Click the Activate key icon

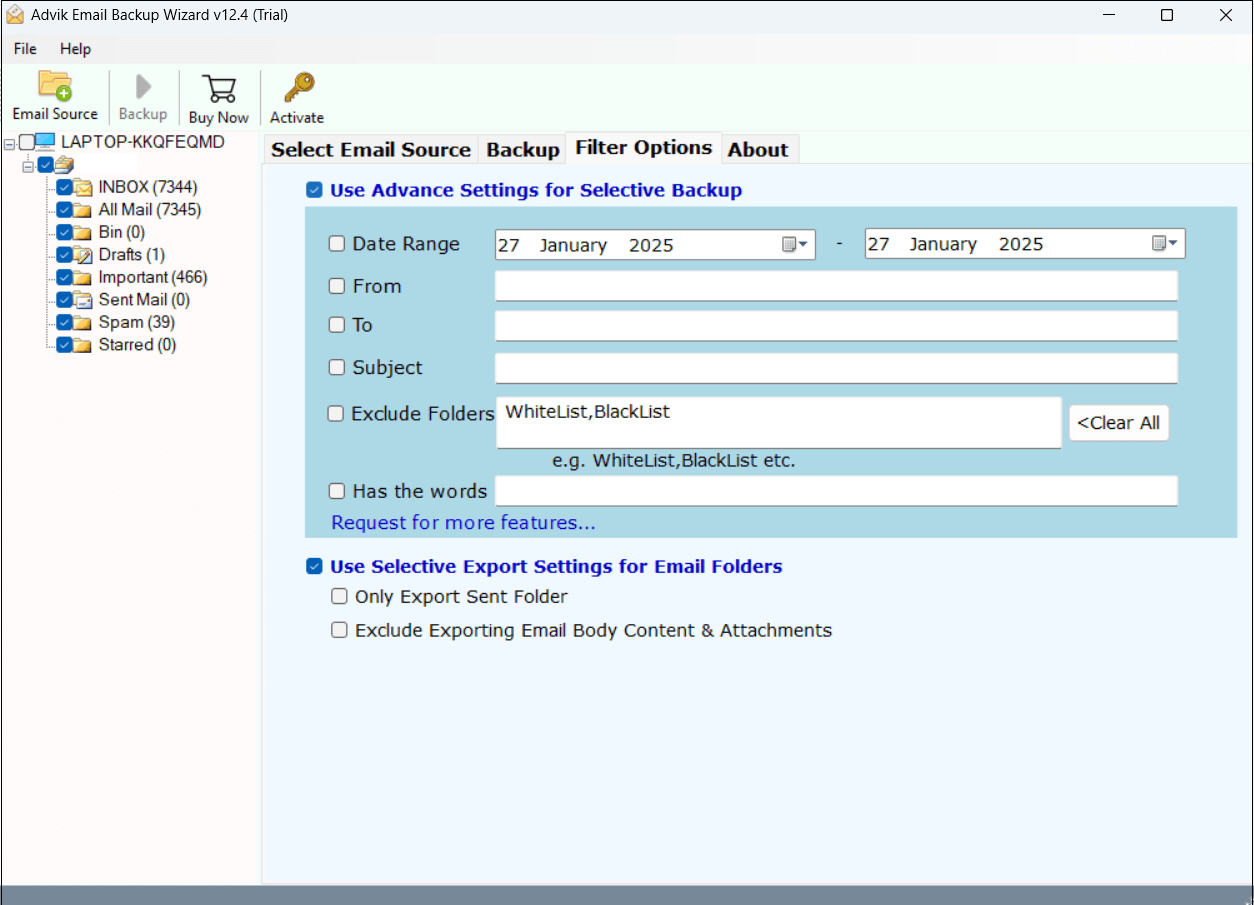pyautogui.click(x=298, y=88)
